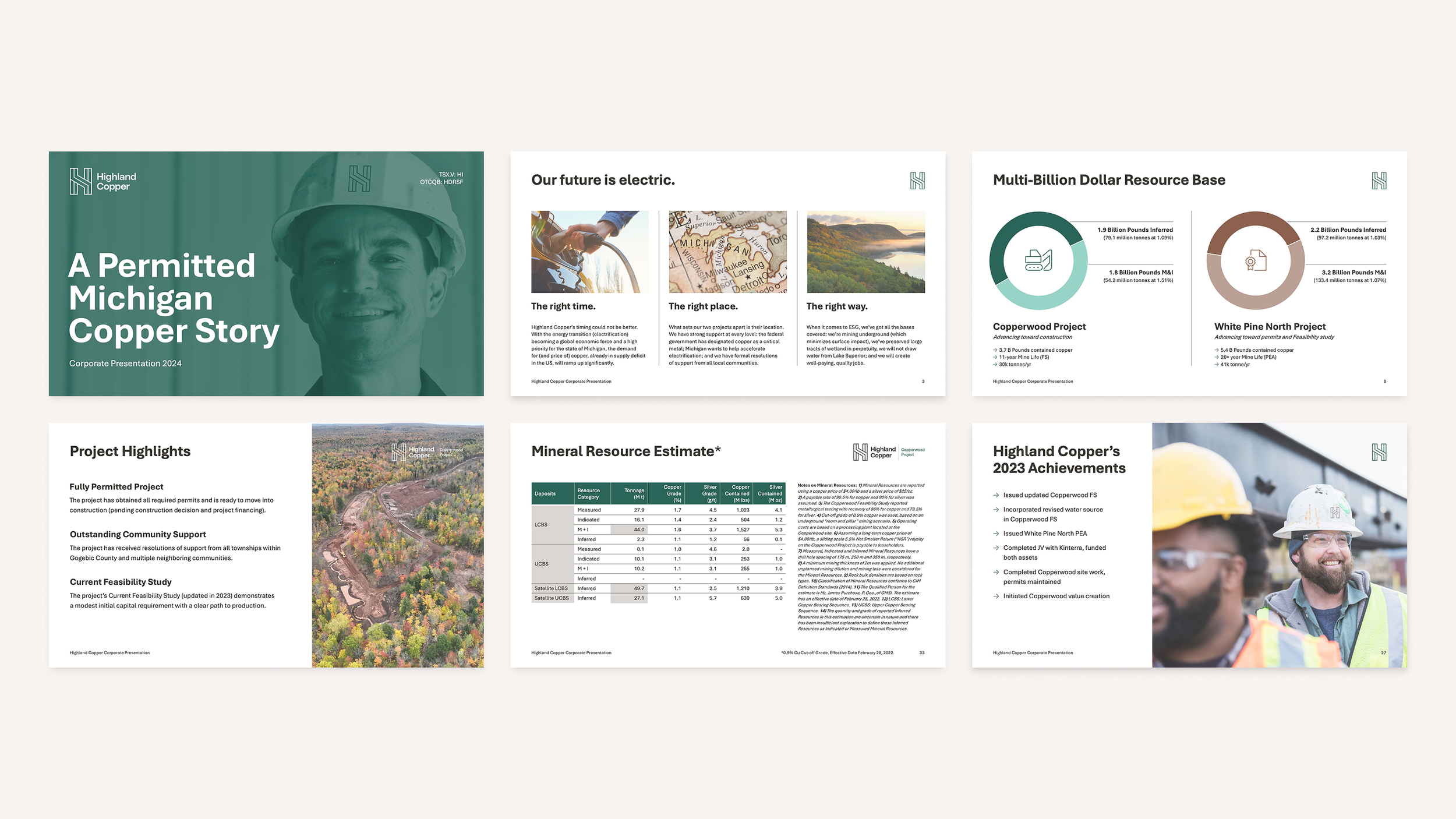This screenshot has width=1456, height=819.
Task: Select the Michigan map photo above 'The right place.'
Action: click(x=727, y=252)
